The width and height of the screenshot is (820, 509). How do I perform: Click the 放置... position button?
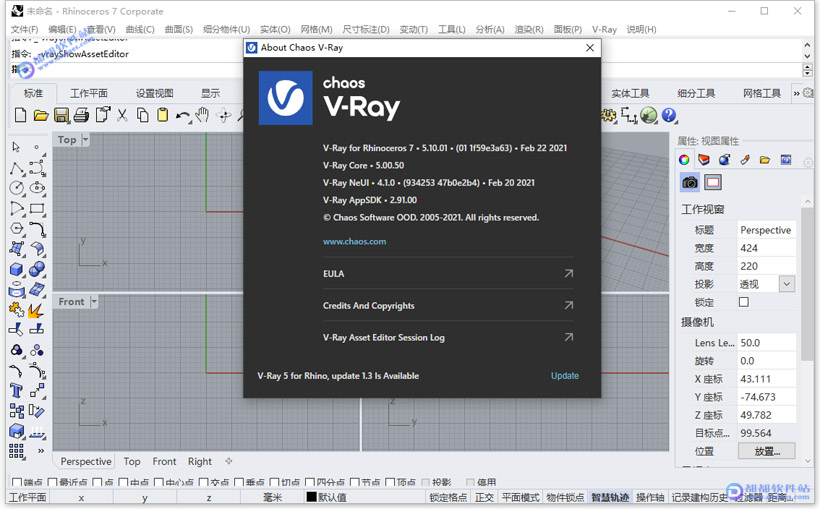click(767, 451)
